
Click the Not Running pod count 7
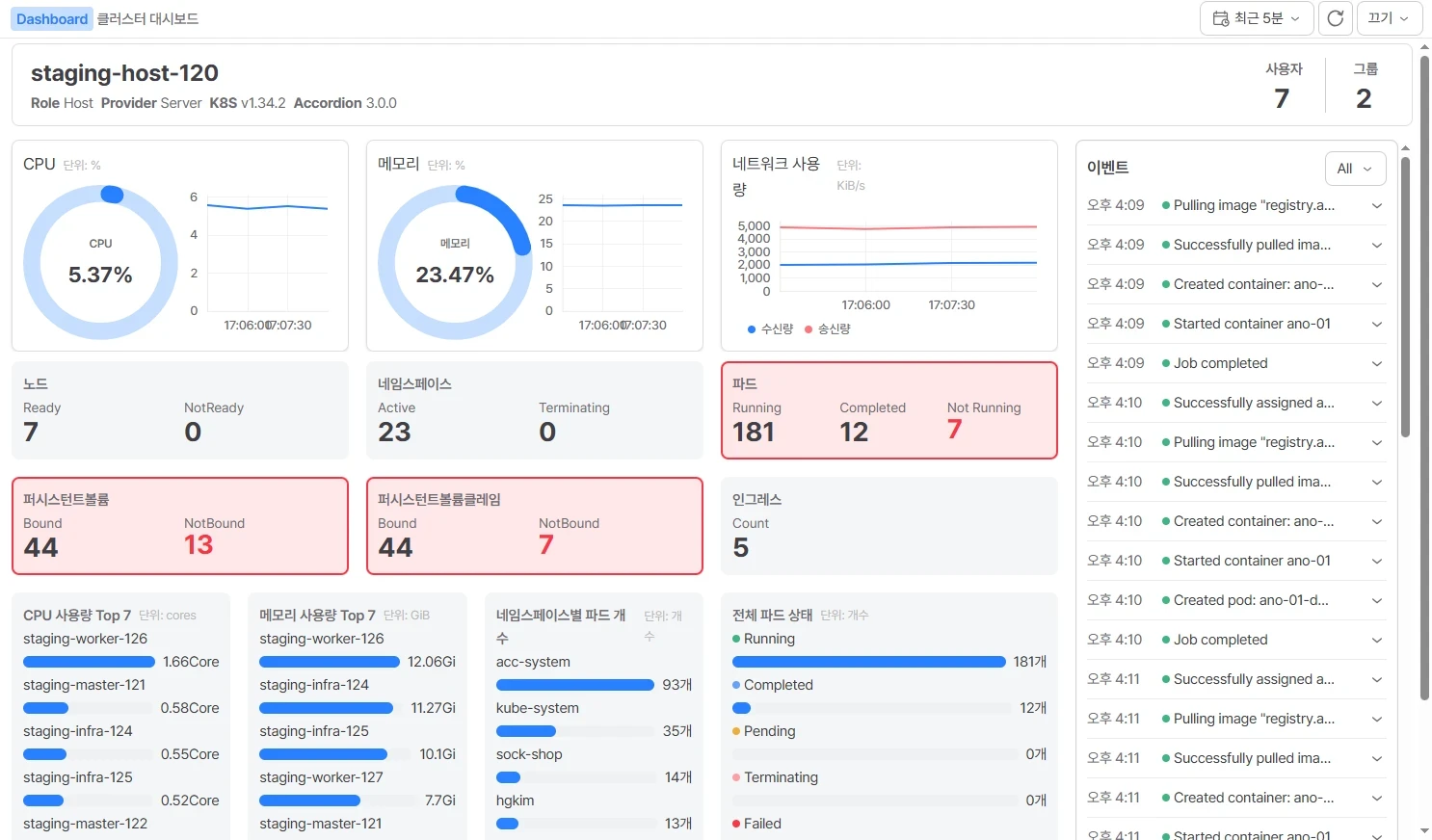click(954, 430)
